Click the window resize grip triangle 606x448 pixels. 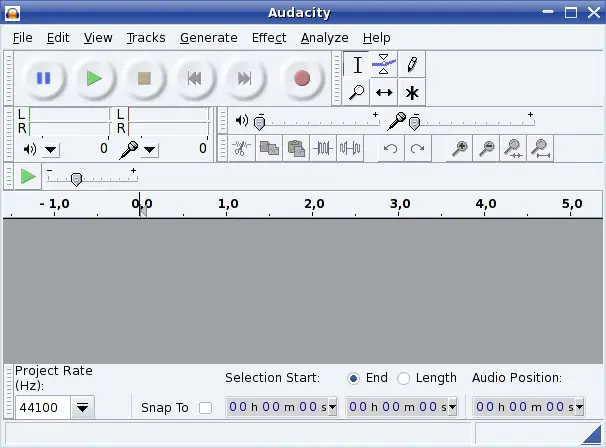point(592,435)
